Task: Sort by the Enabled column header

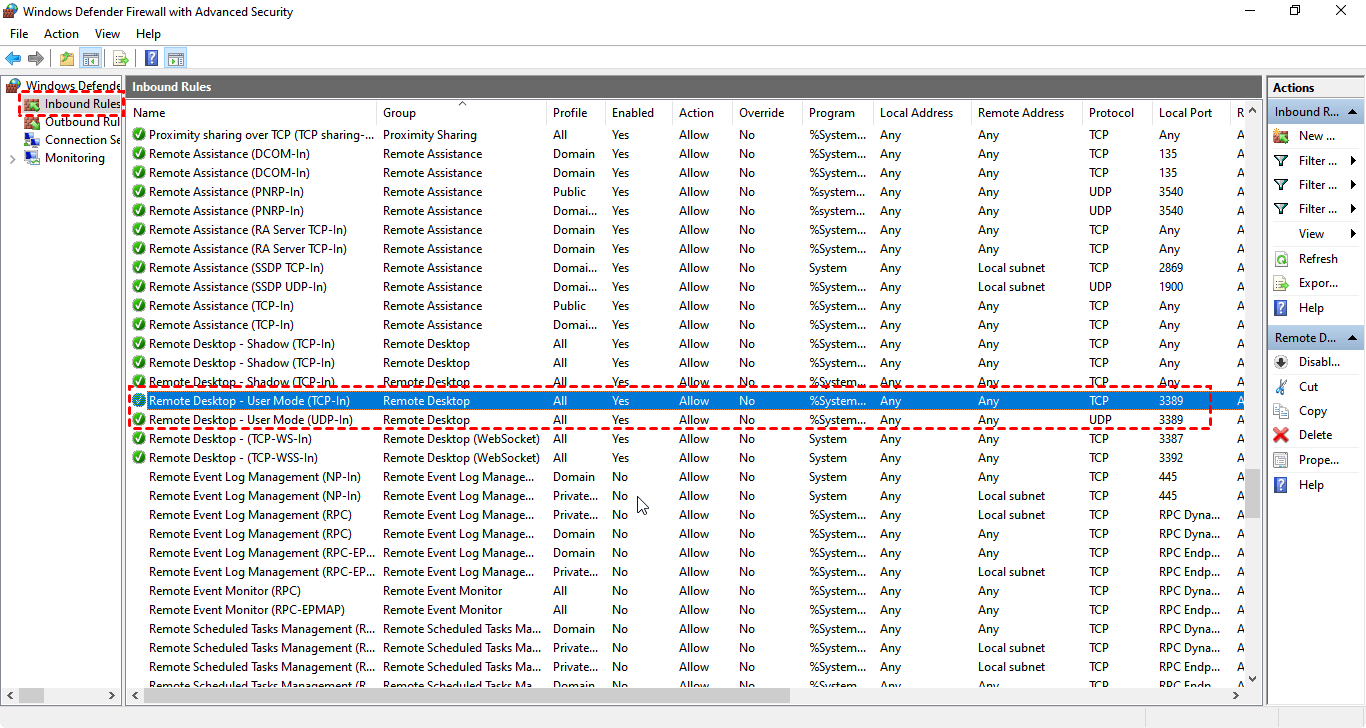Action: 639,113
